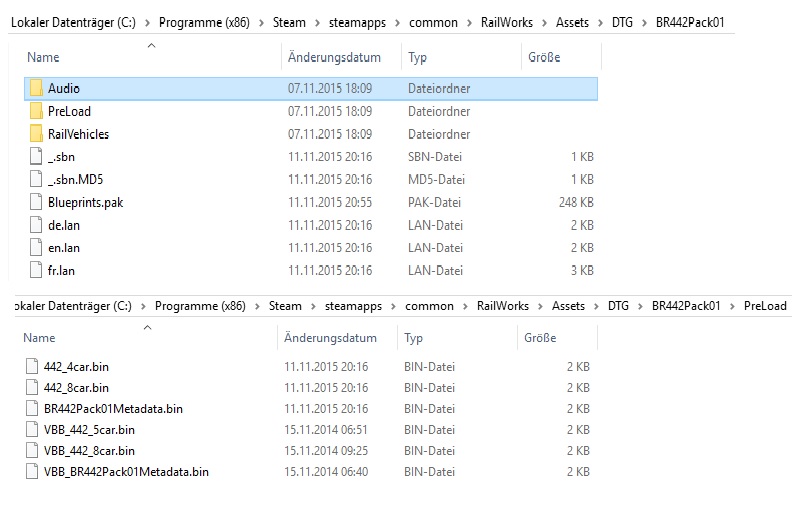Viewport: 800px width, 511px height.
Task: Go to steamapps in the bottom breadcrumb
Action: coord(353,306)
